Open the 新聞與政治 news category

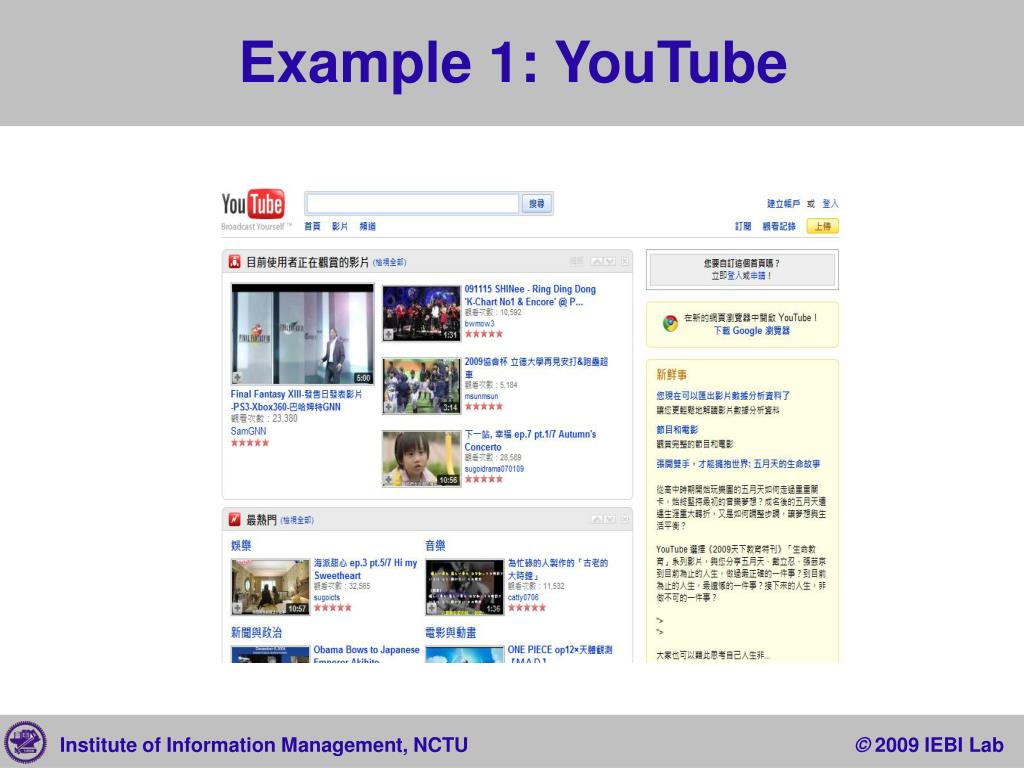point(257,632)
